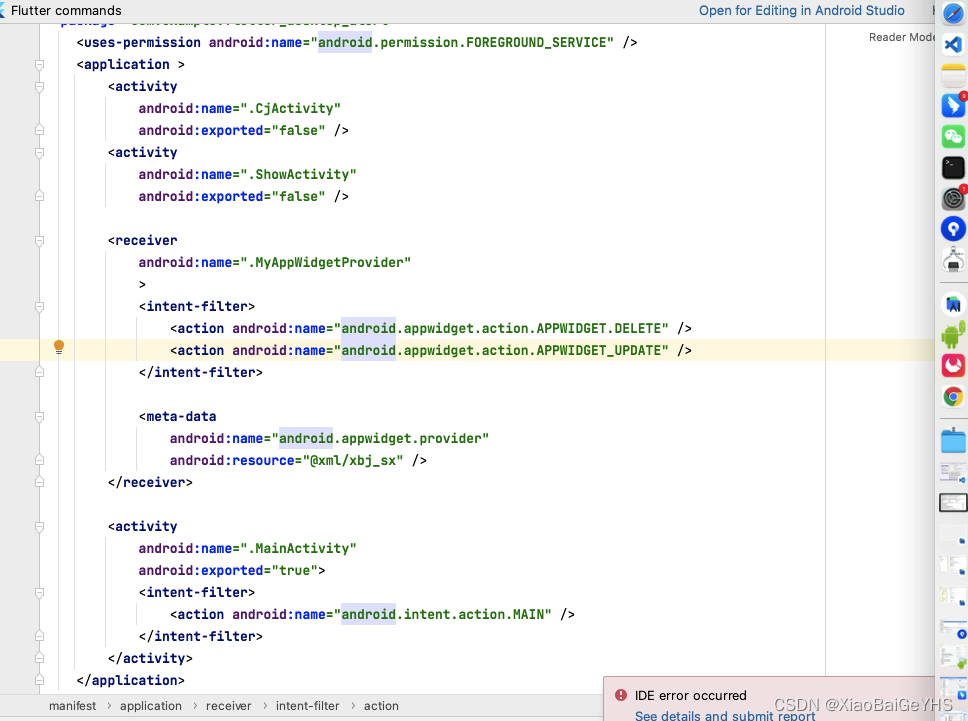Click Open for Editing in Android Studio link
The image size is (968, 721).
coord(801,10)
